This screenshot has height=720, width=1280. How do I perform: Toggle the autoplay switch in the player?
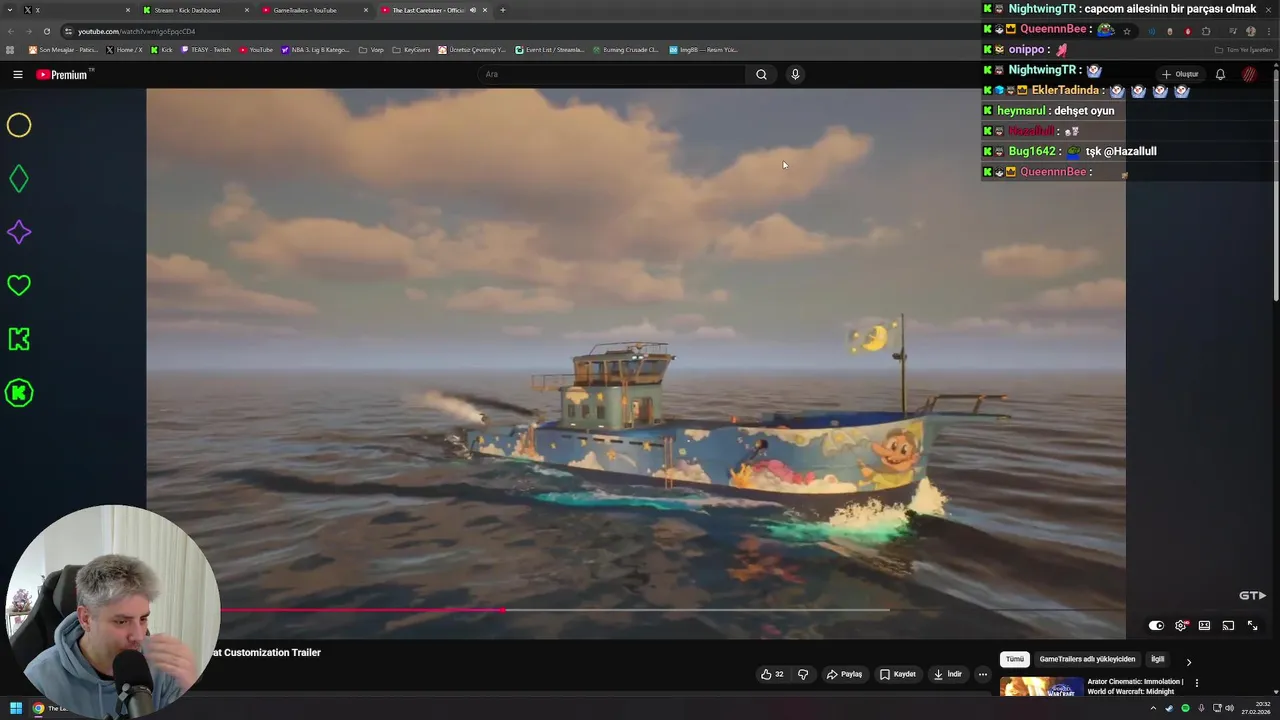click(1156, 625)
